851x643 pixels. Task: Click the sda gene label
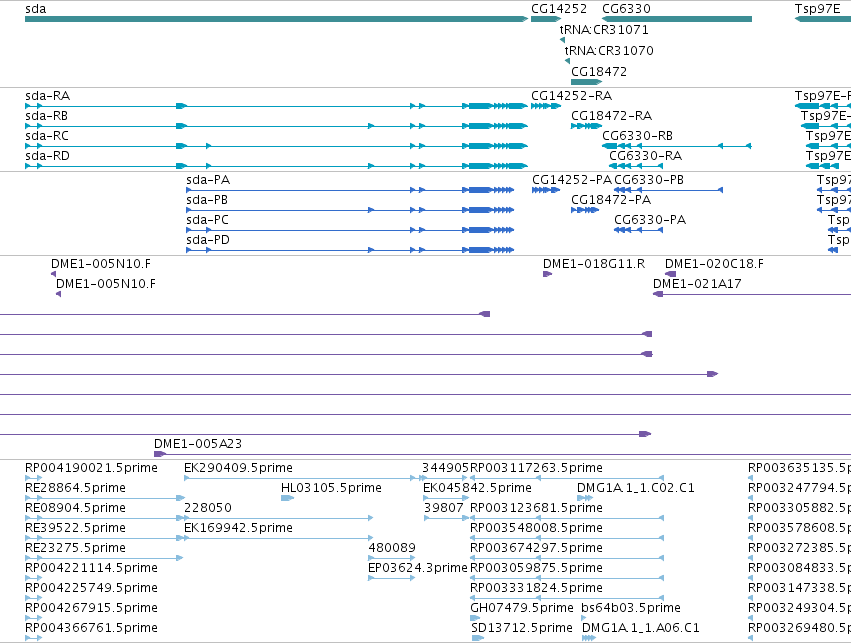[36, 9]
